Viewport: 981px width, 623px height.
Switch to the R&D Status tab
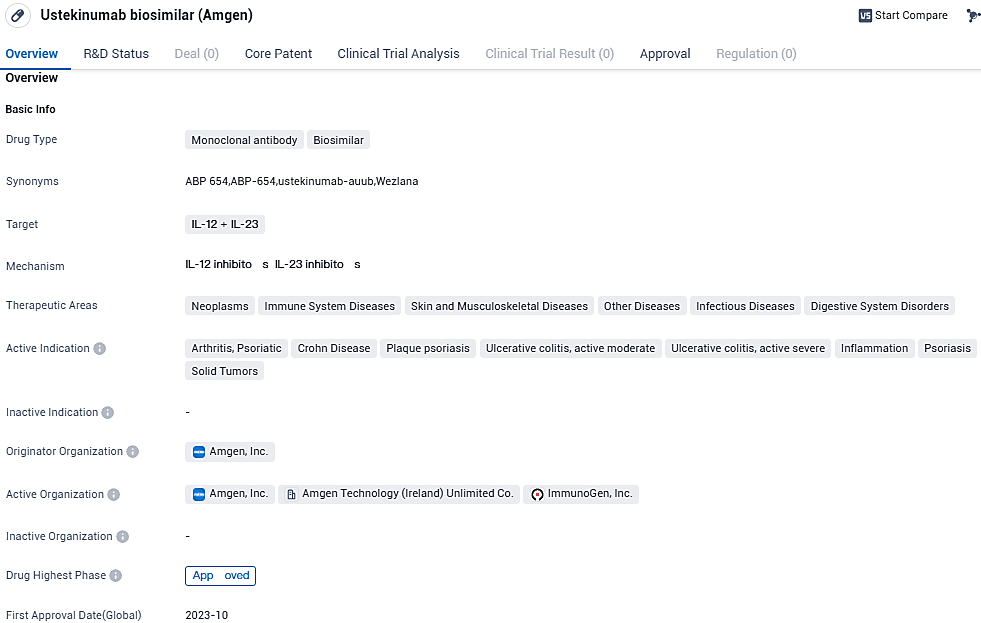coord(116,54)
